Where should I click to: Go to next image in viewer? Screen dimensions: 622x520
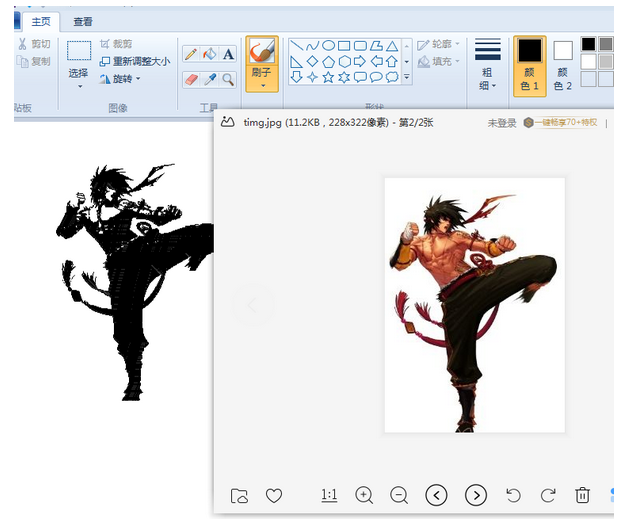pos(476,495)
